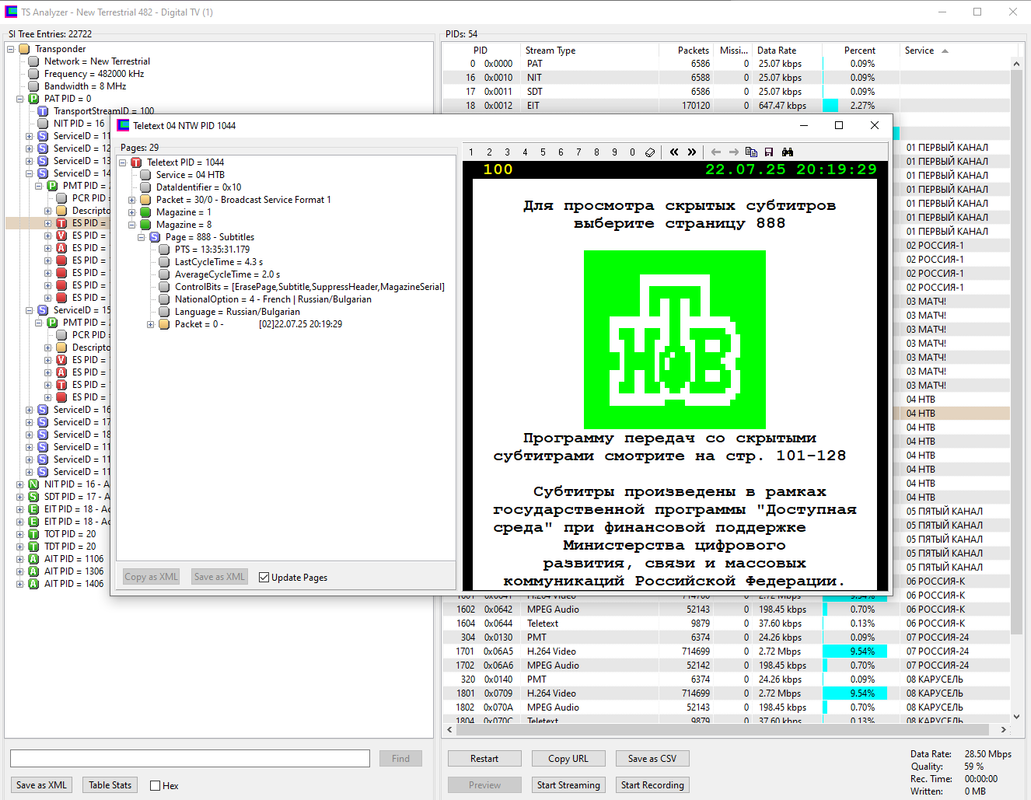Click the green A icon of AIT PID = 1106
Screen dimensions: 1031x800
[34, 559]
